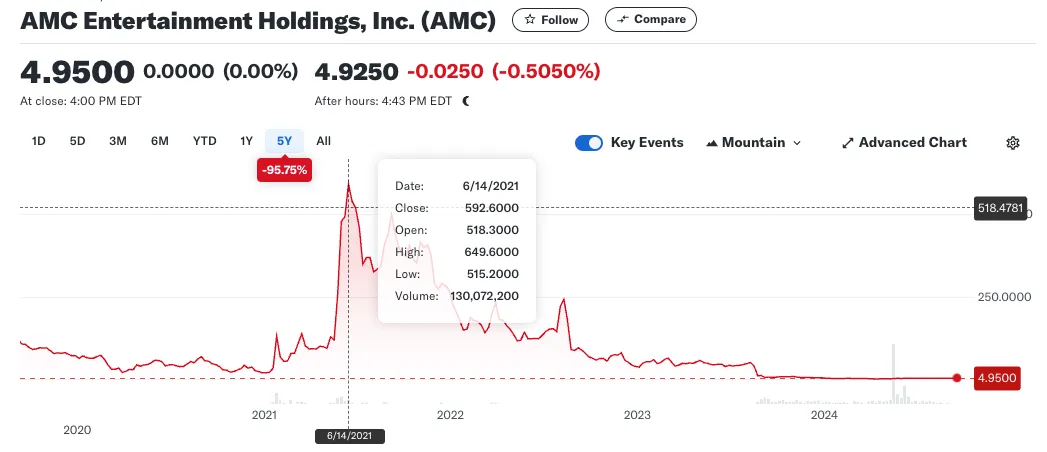Choose the All time range
The height and width of the screenshot is (452, 1047).
(323, 141)
